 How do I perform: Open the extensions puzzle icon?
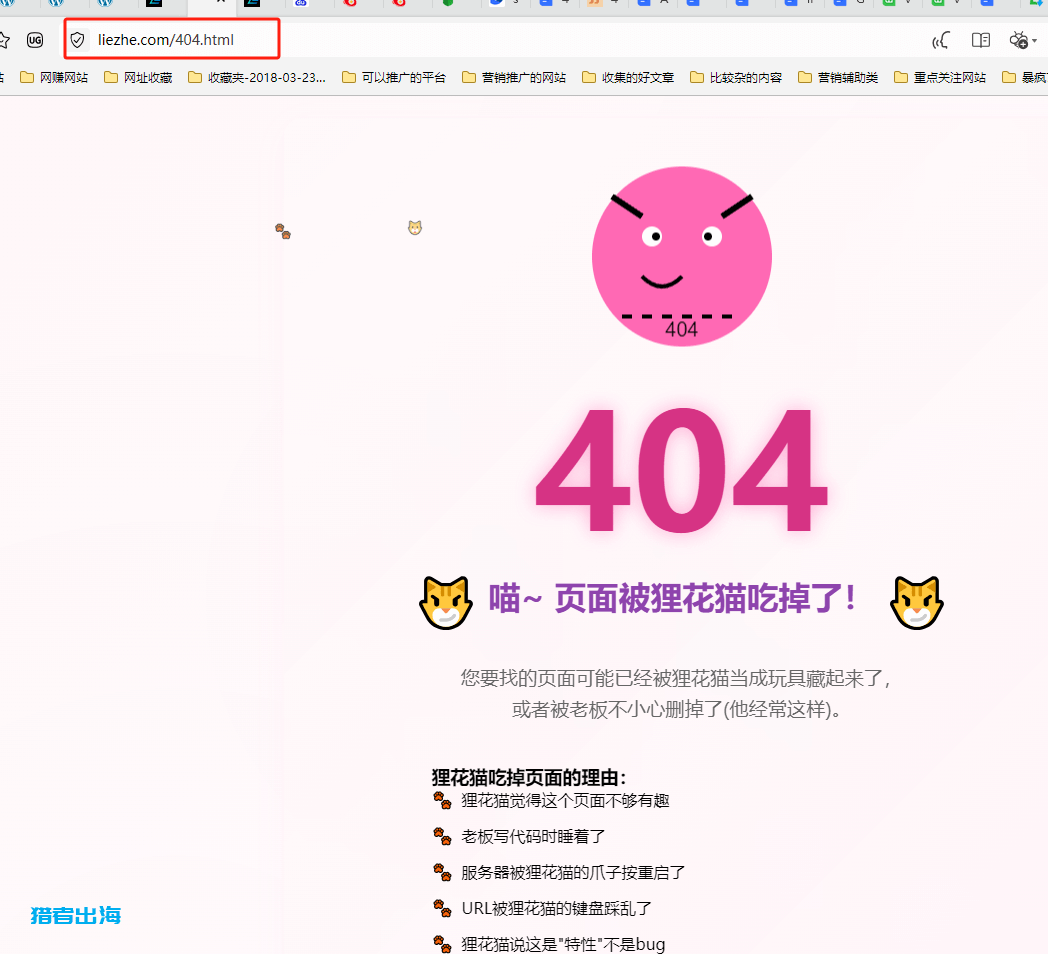1019,40
